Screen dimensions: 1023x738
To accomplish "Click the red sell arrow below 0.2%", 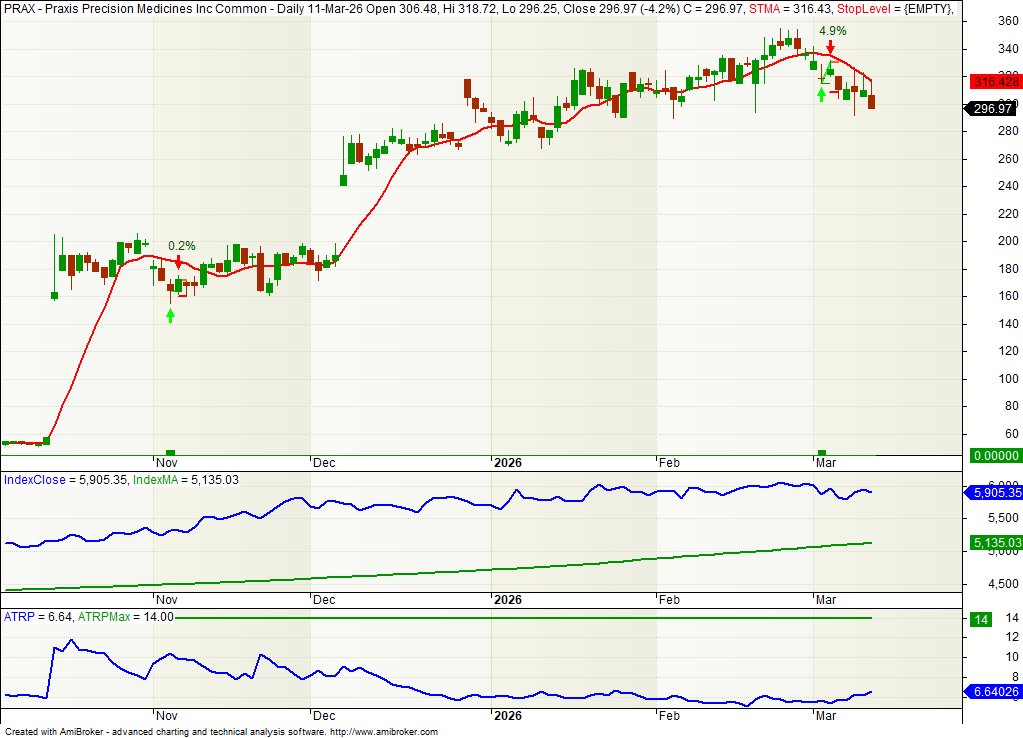I will [178, 262].
